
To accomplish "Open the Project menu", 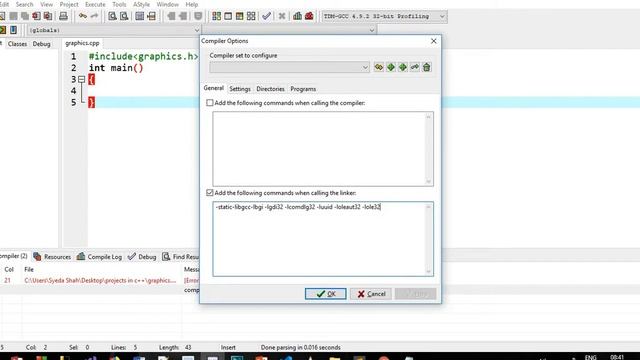I will (x=69, y=4).
